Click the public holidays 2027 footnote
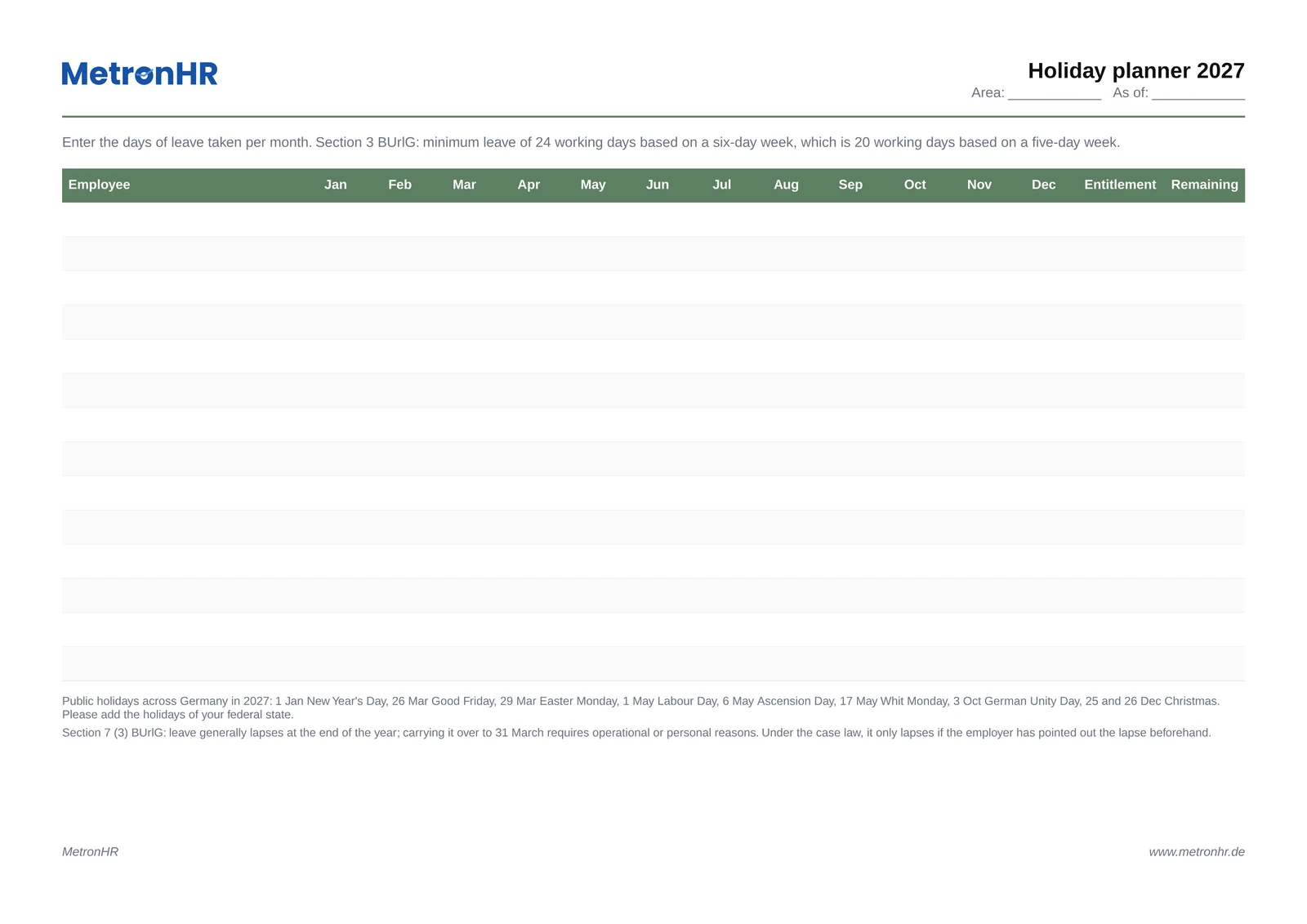 tap(640, 708)
